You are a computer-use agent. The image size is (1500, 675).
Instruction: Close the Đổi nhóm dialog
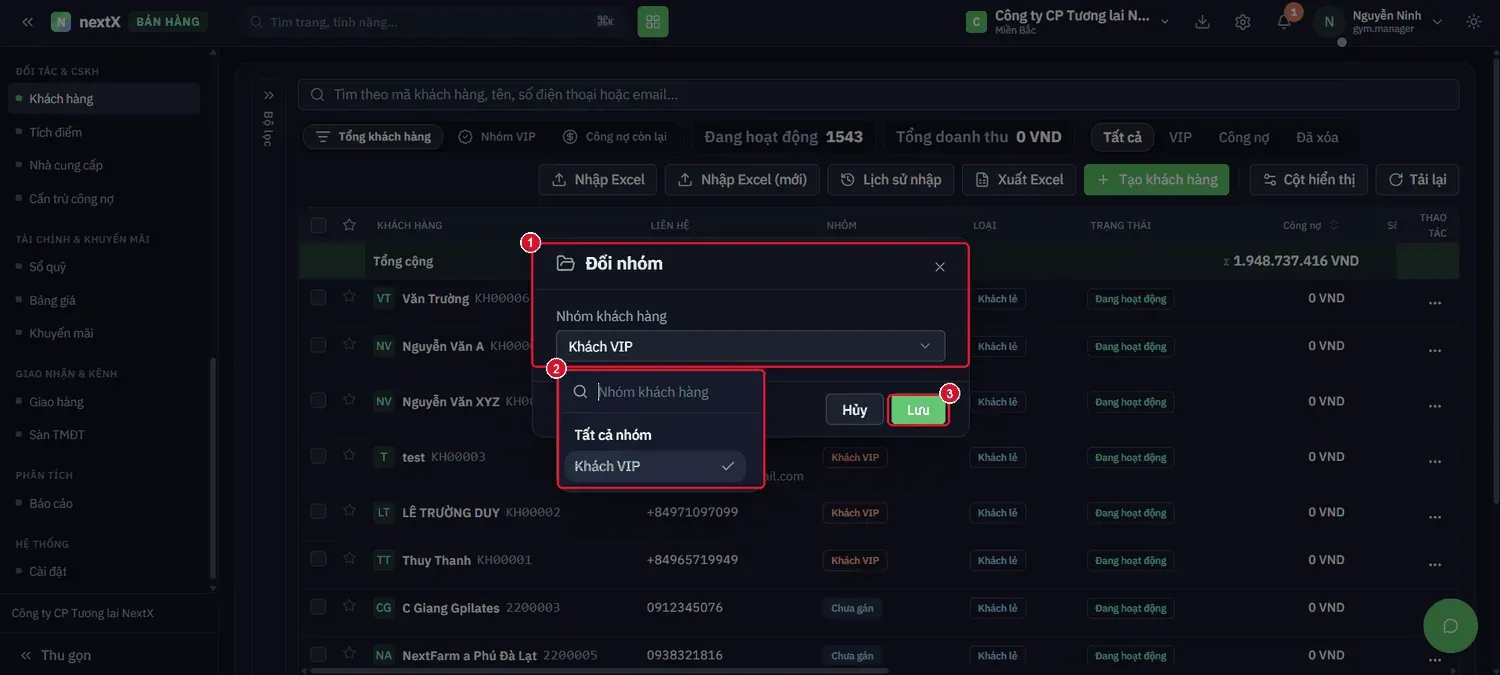(x=939, y=267)
